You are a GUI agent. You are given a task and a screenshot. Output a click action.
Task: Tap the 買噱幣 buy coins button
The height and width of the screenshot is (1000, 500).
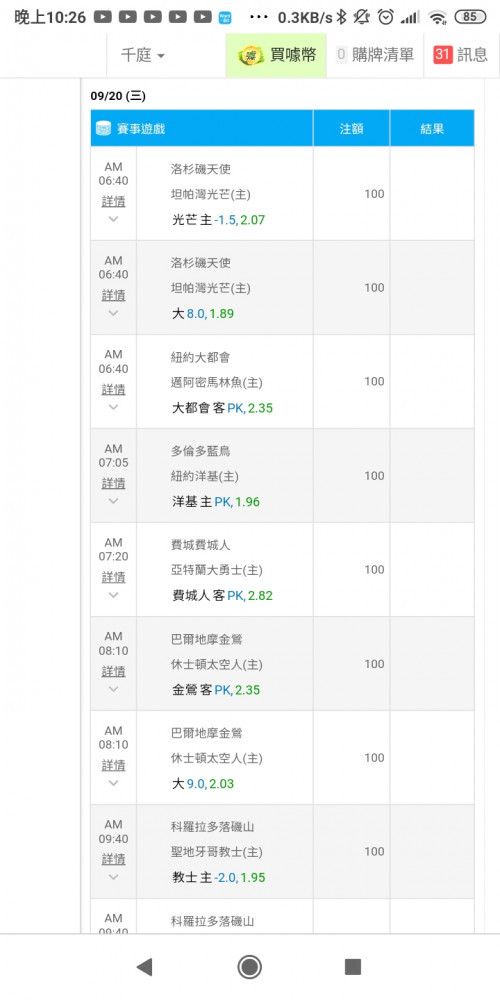tap(276, 55)
